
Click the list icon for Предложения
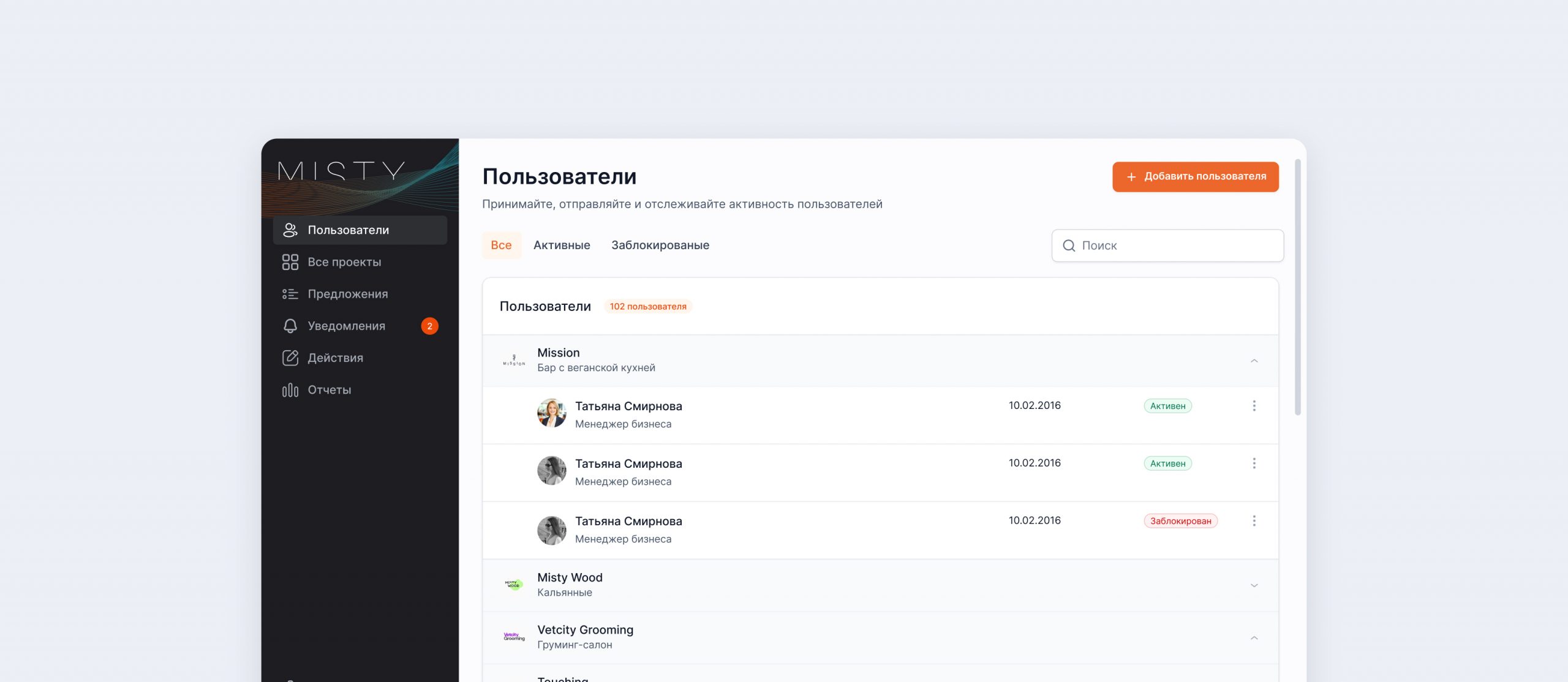(x=290, y=294)
